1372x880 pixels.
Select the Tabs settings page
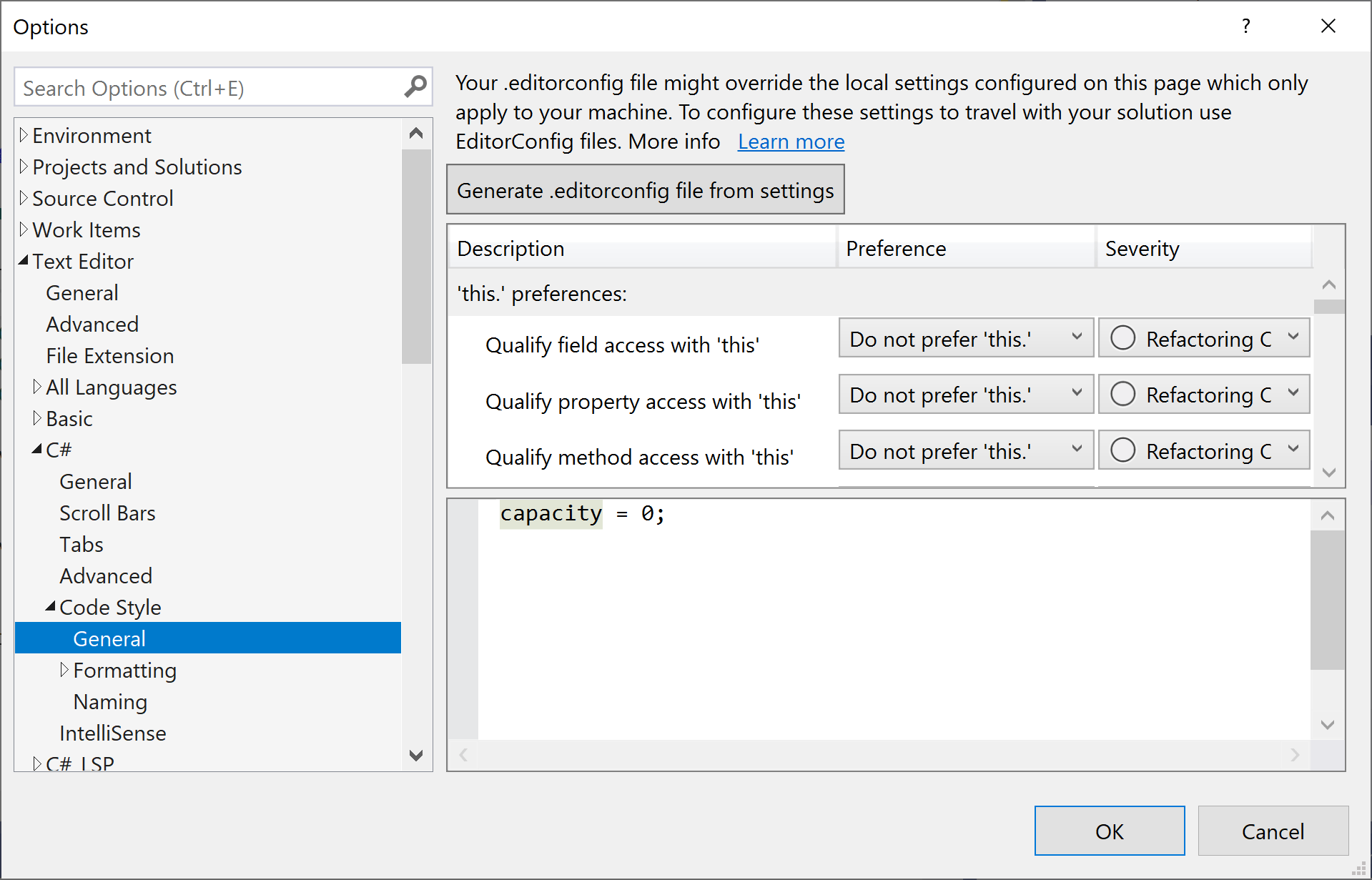click(x=81, y=544)
